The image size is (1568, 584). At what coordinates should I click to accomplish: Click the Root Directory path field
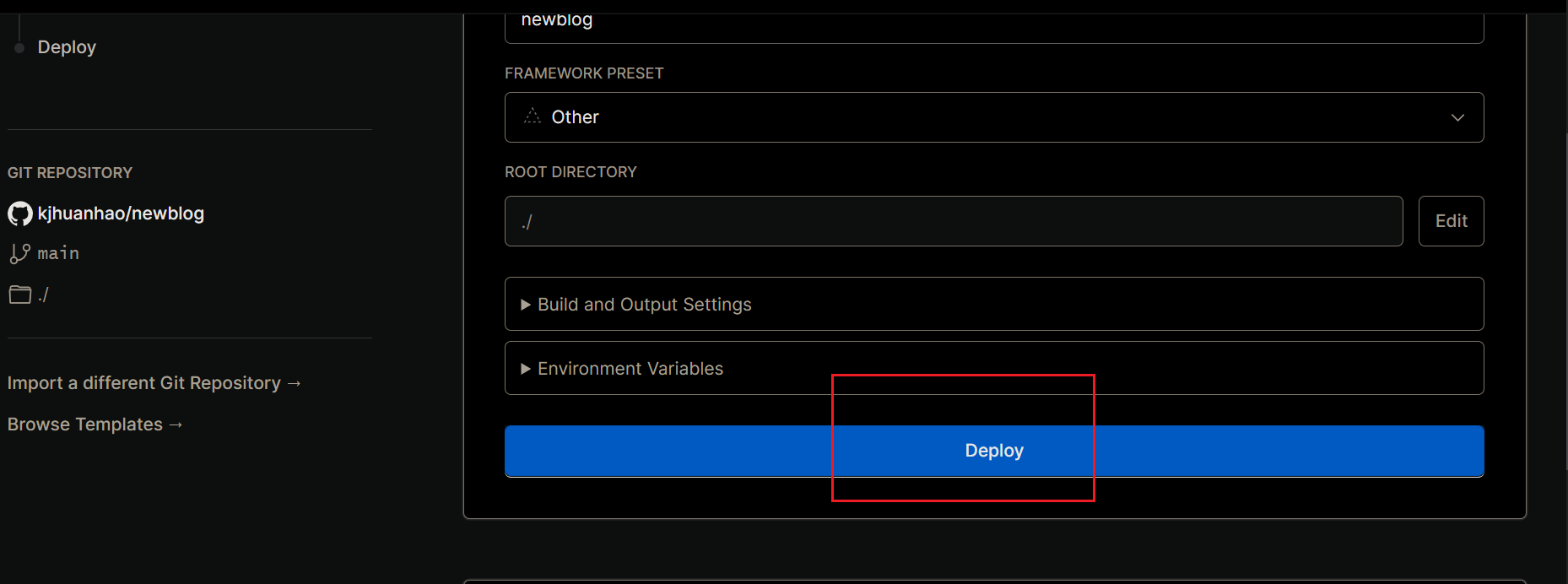click(954, 221)
